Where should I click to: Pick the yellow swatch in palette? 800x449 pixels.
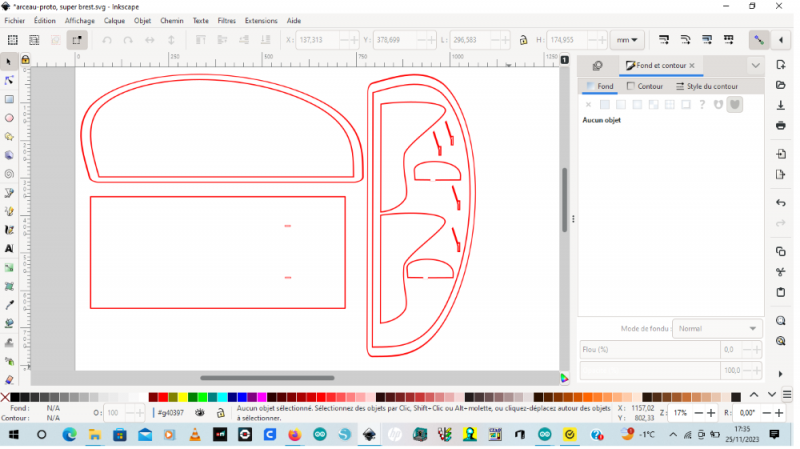183,397
